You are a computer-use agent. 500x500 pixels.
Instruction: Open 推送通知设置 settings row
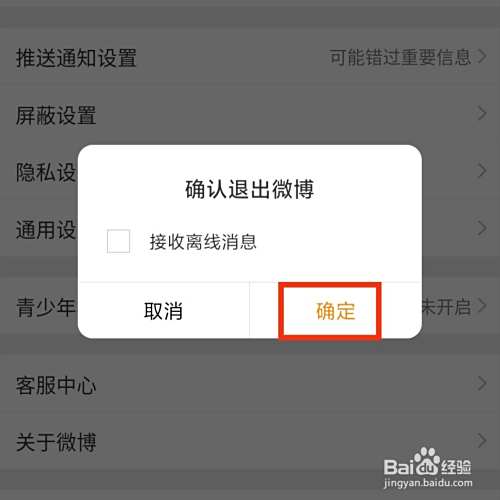pyautogui.click(x=250, y=57)
